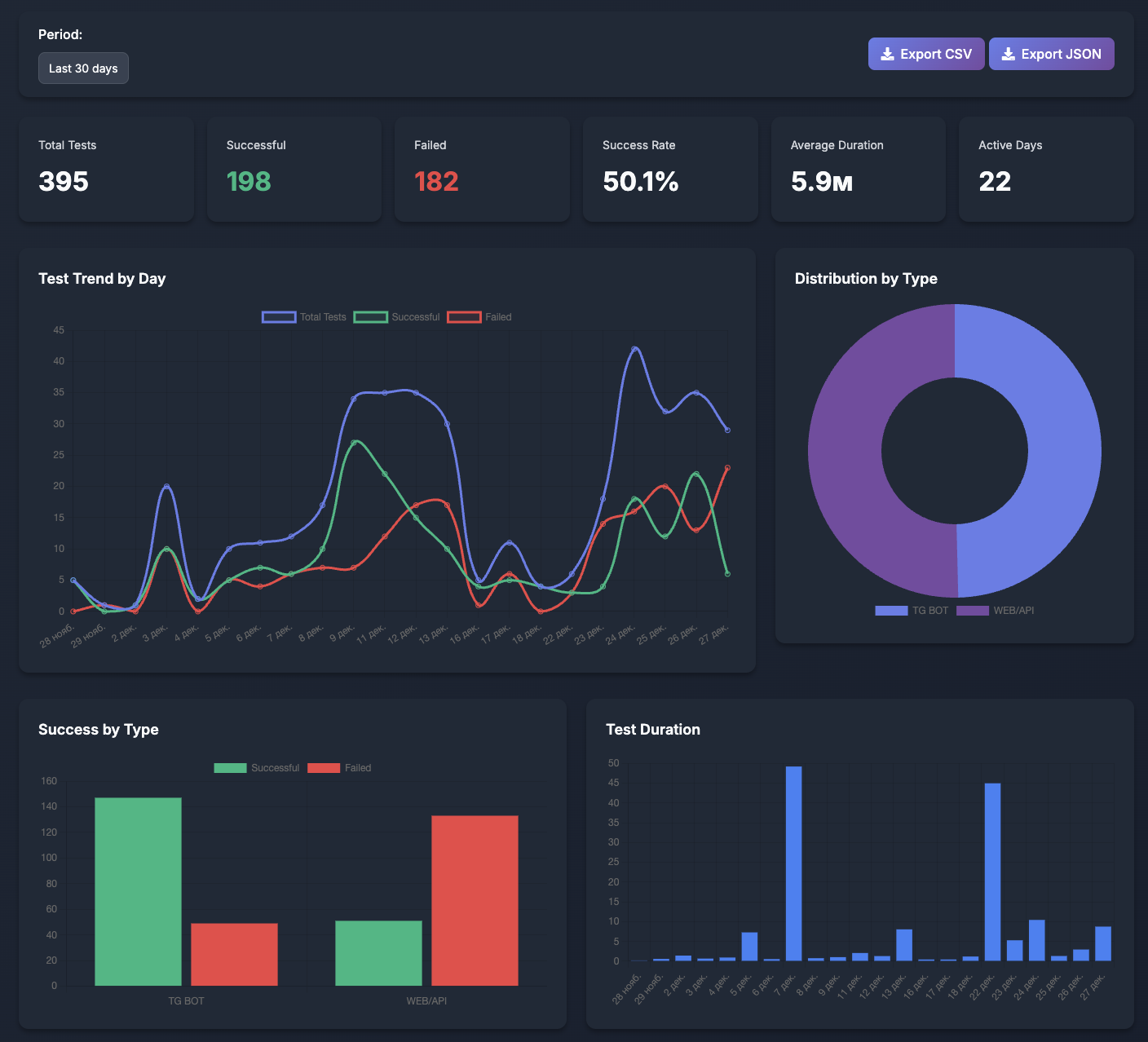The width and height of the screenshot is (1148, 1042).
Task: Select the Success Rate stat card
Action: pos(670,169)
